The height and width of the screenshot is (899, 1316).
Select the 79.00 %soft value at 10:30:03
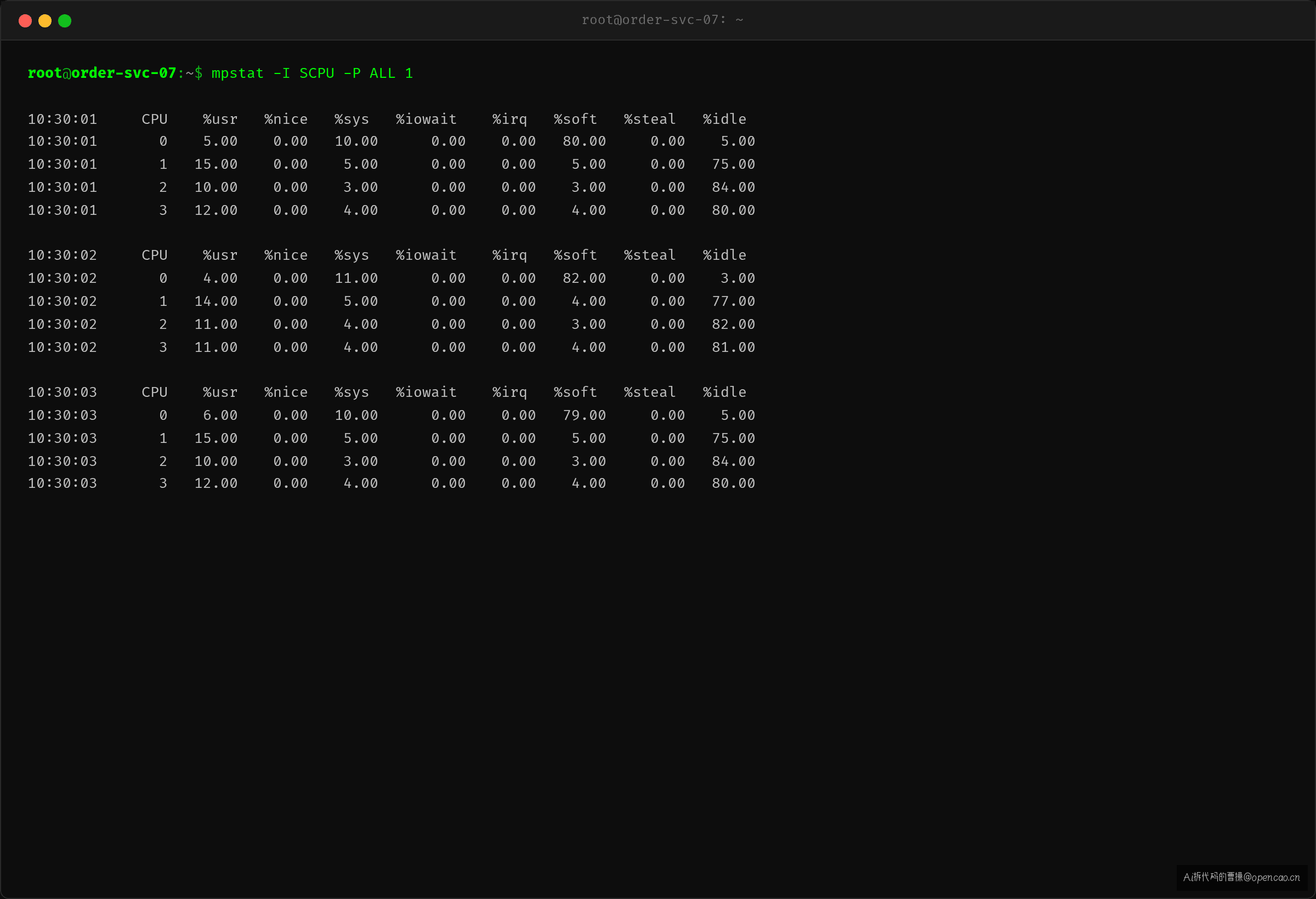tap(585, 415)
